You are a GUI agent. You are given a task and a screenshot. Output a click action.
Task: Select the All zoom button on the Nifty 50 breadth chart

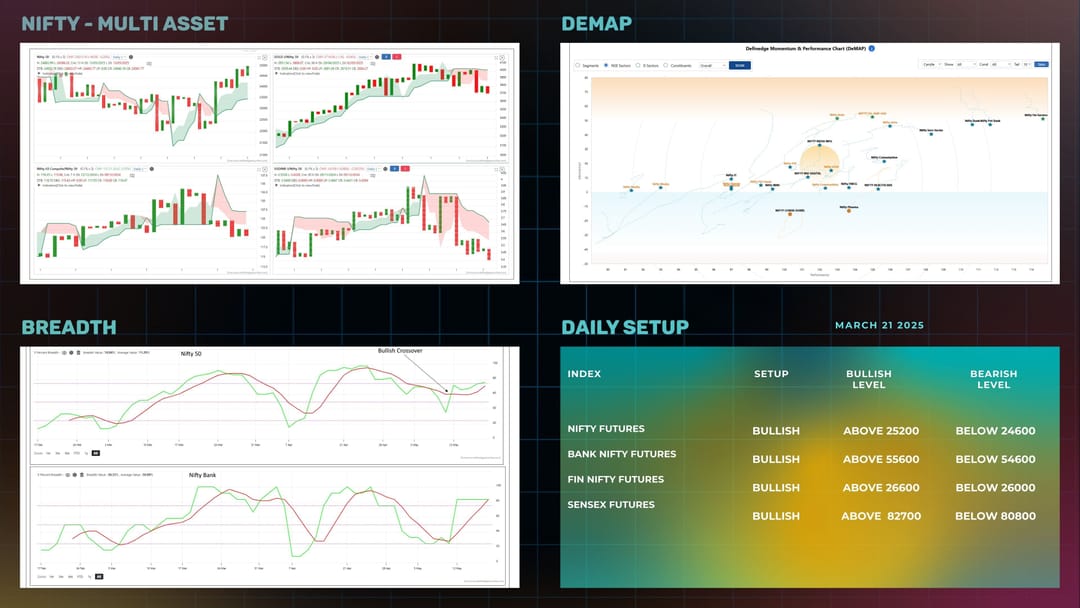point(96,453)
